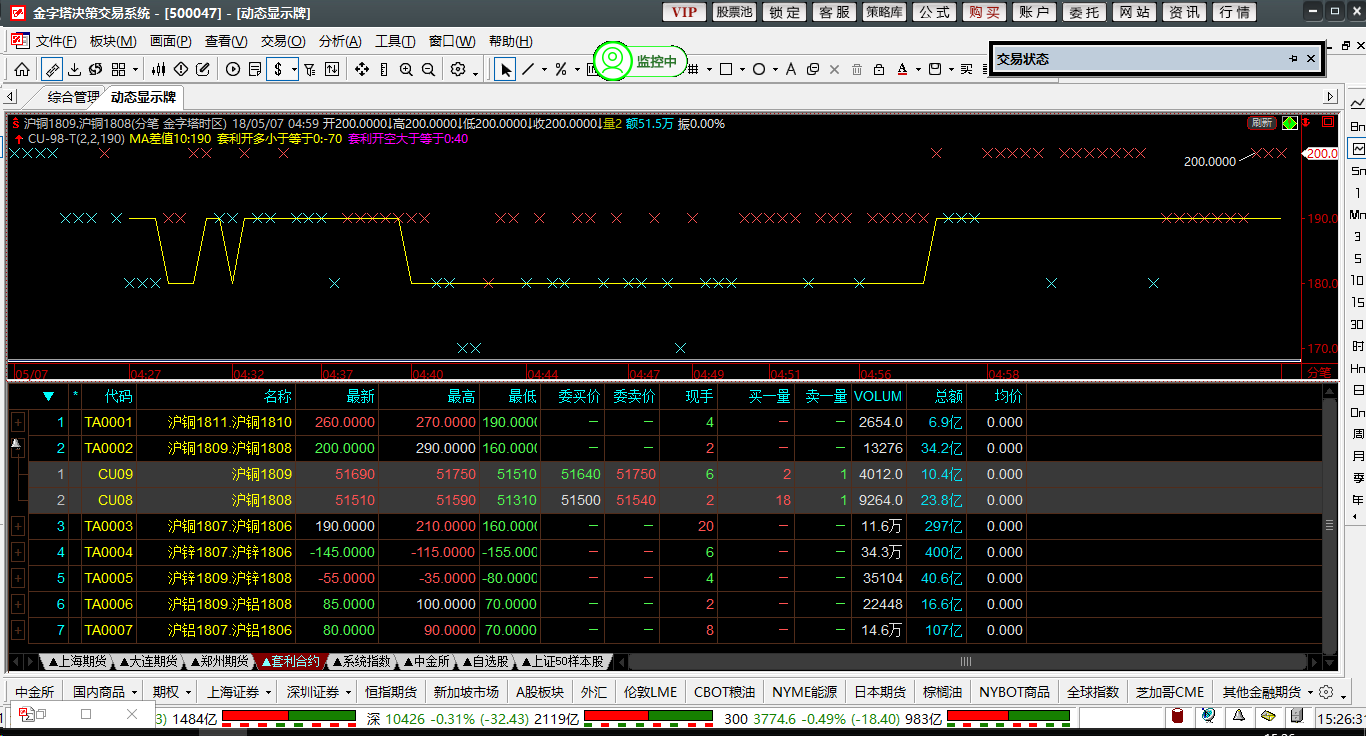Pin the 交易状态 panel
Image resolution: width=1366 pixels, height=736 pixels.
[1293, 59]
